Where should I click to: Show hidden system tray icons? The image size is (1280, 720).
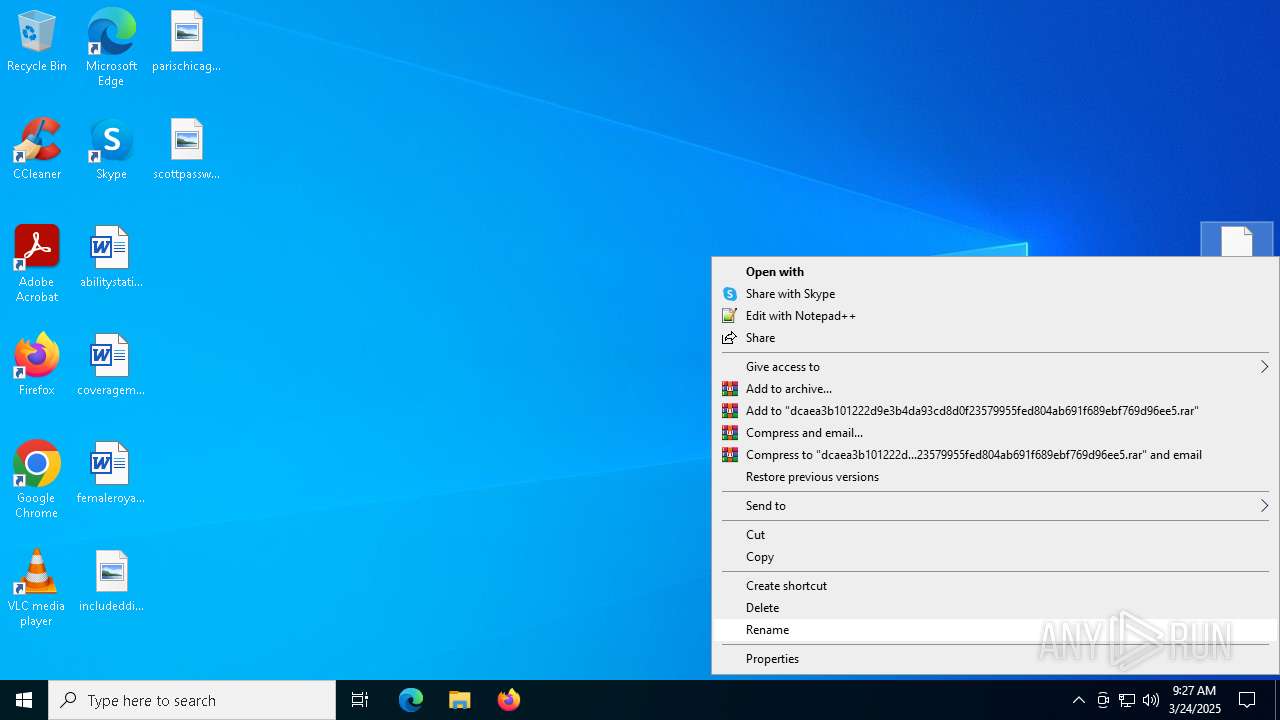[x=1078, y=700]
